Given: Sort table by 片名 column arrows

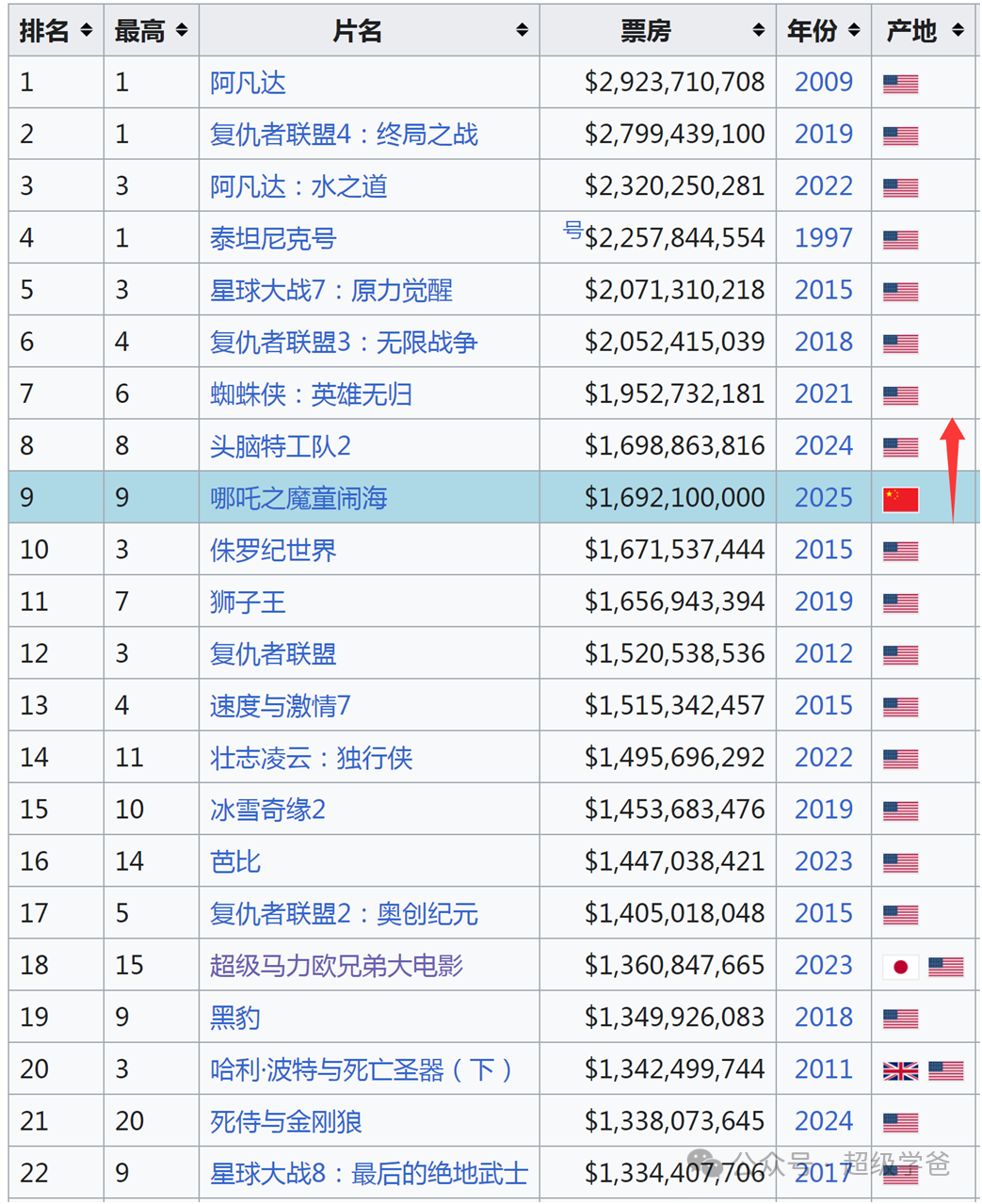Looking at the screenshot, I should point(522,31).
